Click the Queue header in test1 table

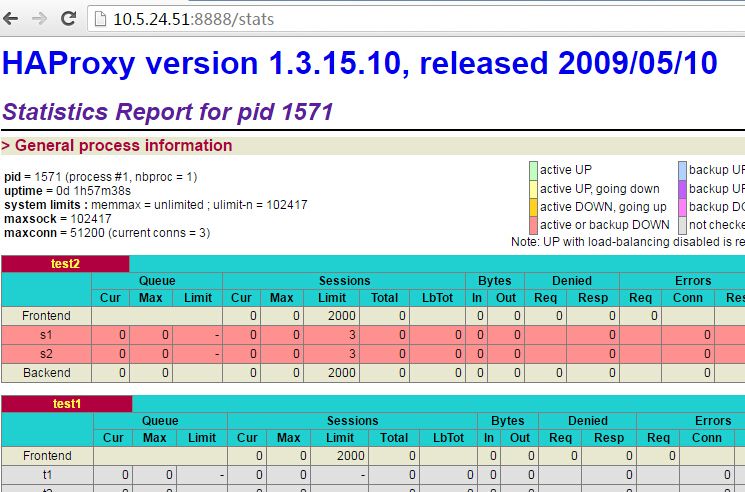click(x=160, y=421)
